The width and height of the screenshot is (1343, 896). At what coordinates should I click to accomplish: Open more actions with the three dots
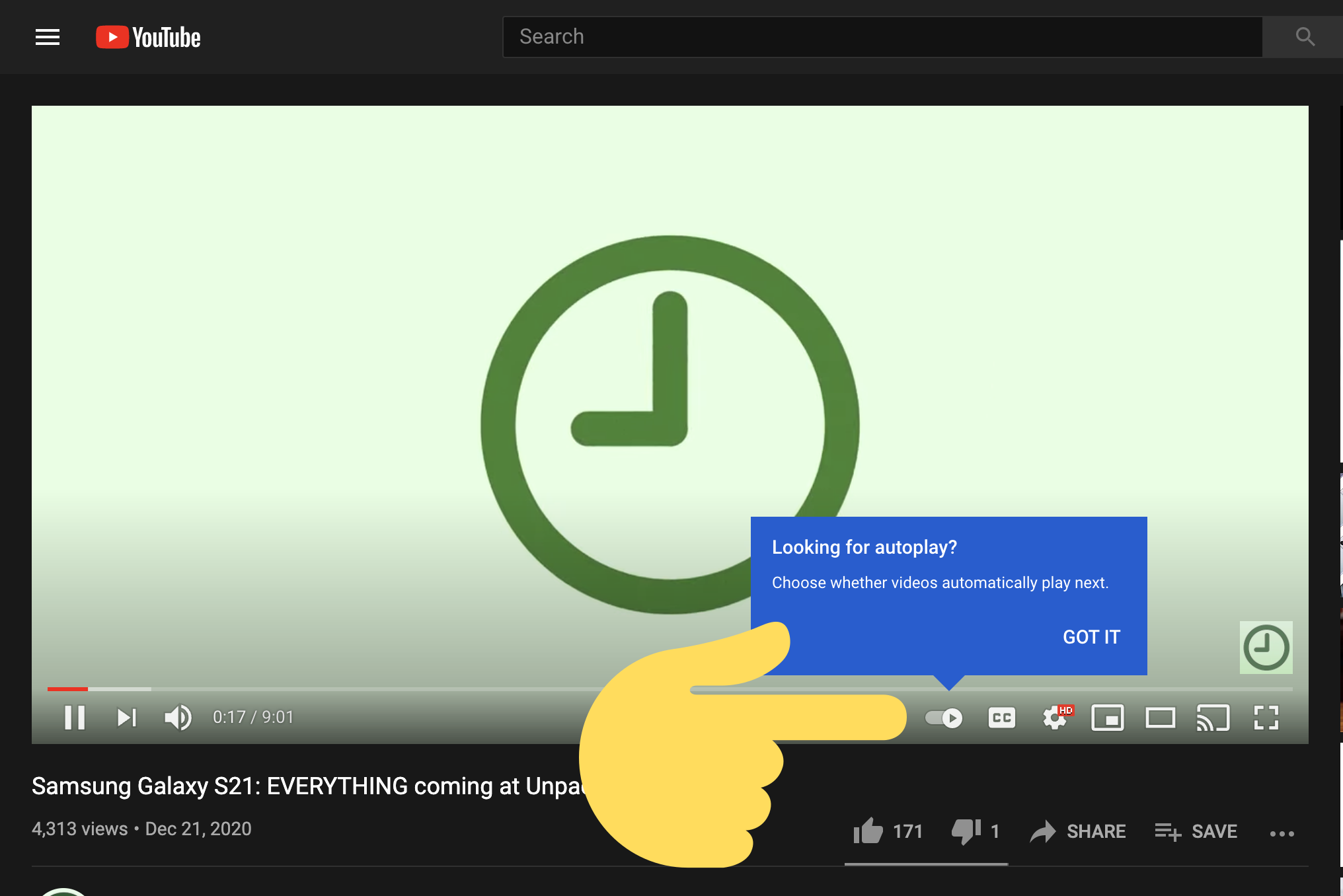click(1282, 833)
